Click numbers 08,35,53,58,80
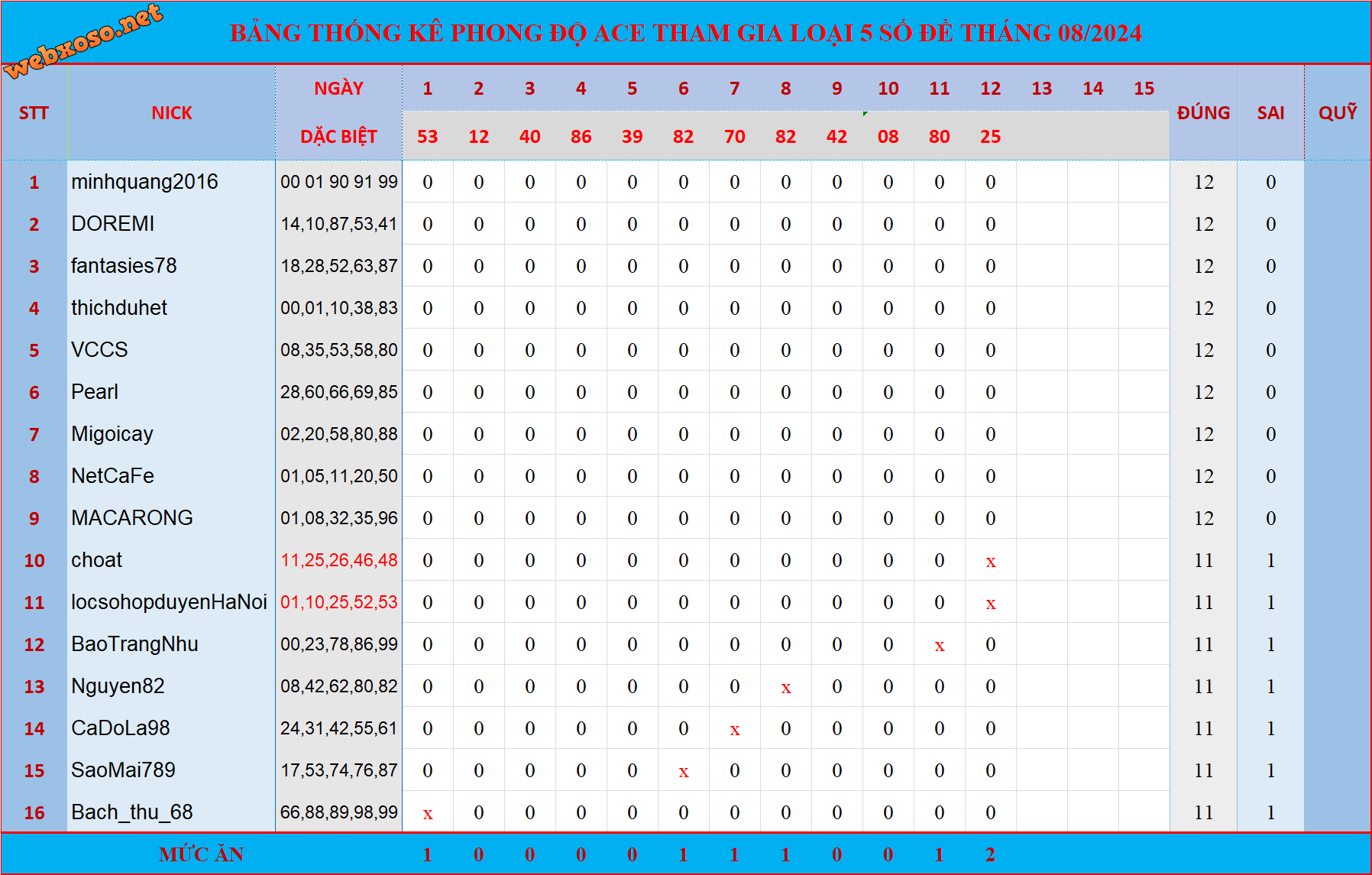 339,350
